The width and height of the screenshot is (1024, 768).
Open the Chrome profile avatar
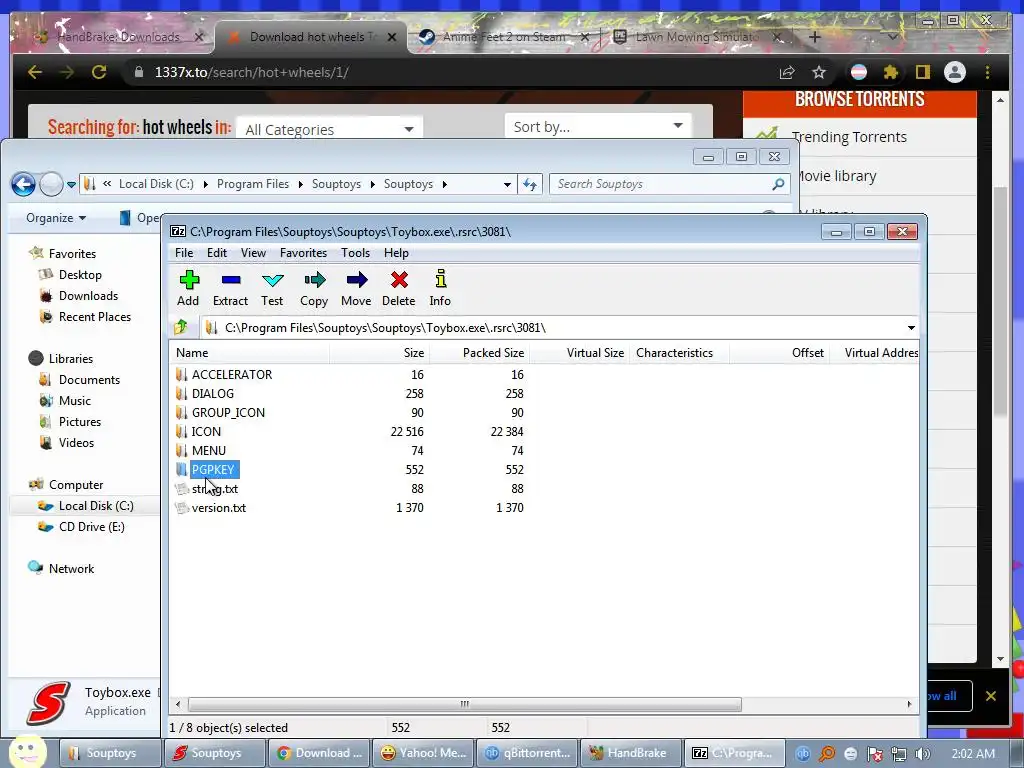click(955, 72)
